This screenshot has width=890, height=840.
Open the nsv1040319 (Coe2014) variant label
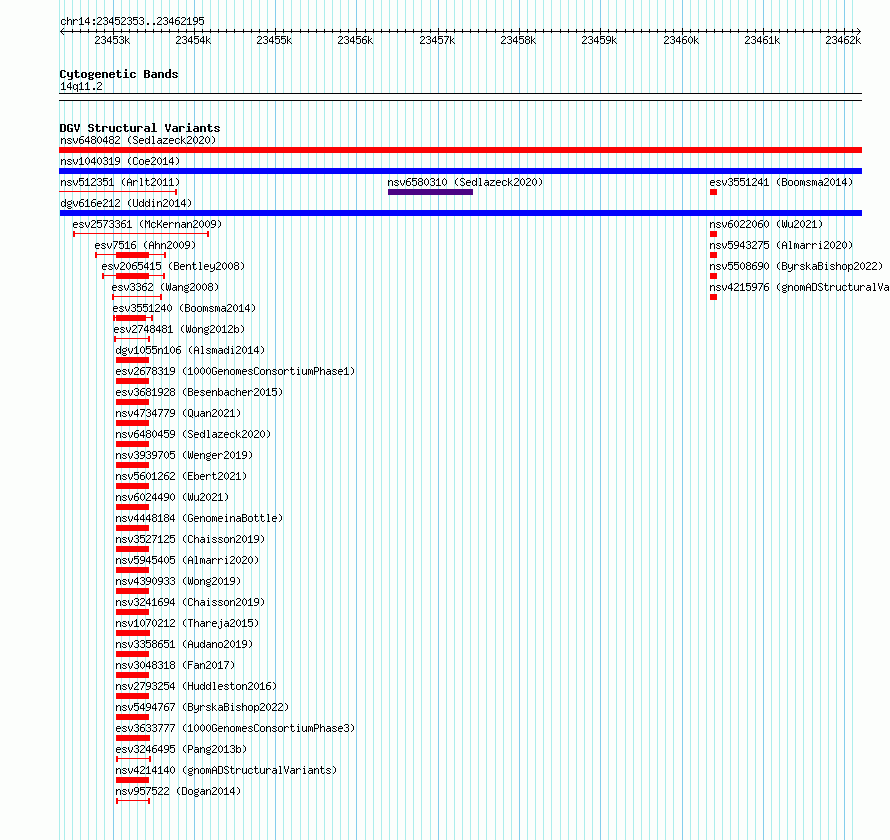(120, 161)
